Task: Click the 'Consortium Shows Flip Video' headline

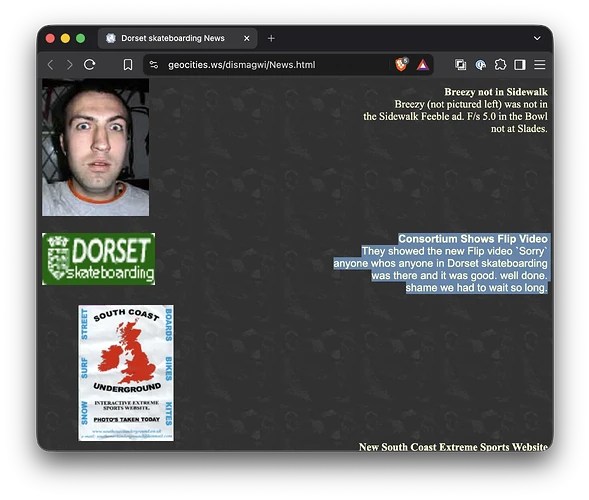Action: (473, 239)
